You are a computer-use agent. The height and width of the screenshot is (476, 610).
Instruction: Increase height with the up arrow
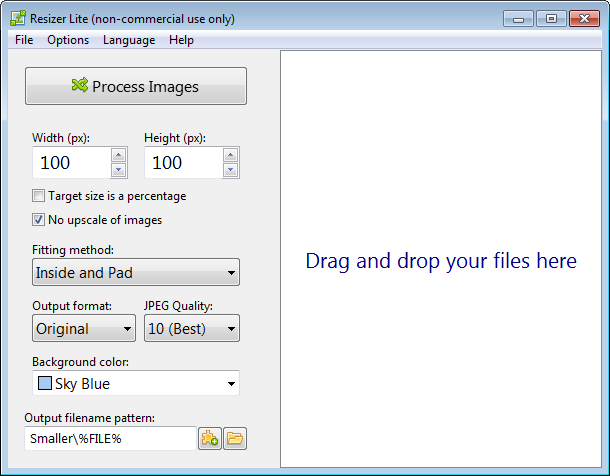(x=230, y=155)
